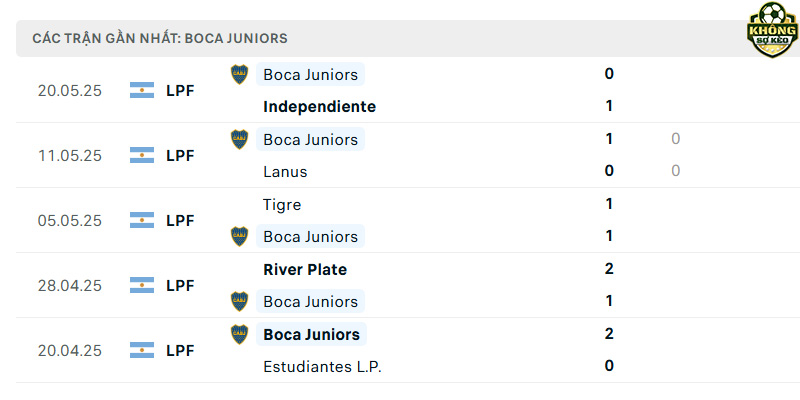Click Argentina flag beside 05.05.25 date
800x400 pixels.
click(142, 220)
